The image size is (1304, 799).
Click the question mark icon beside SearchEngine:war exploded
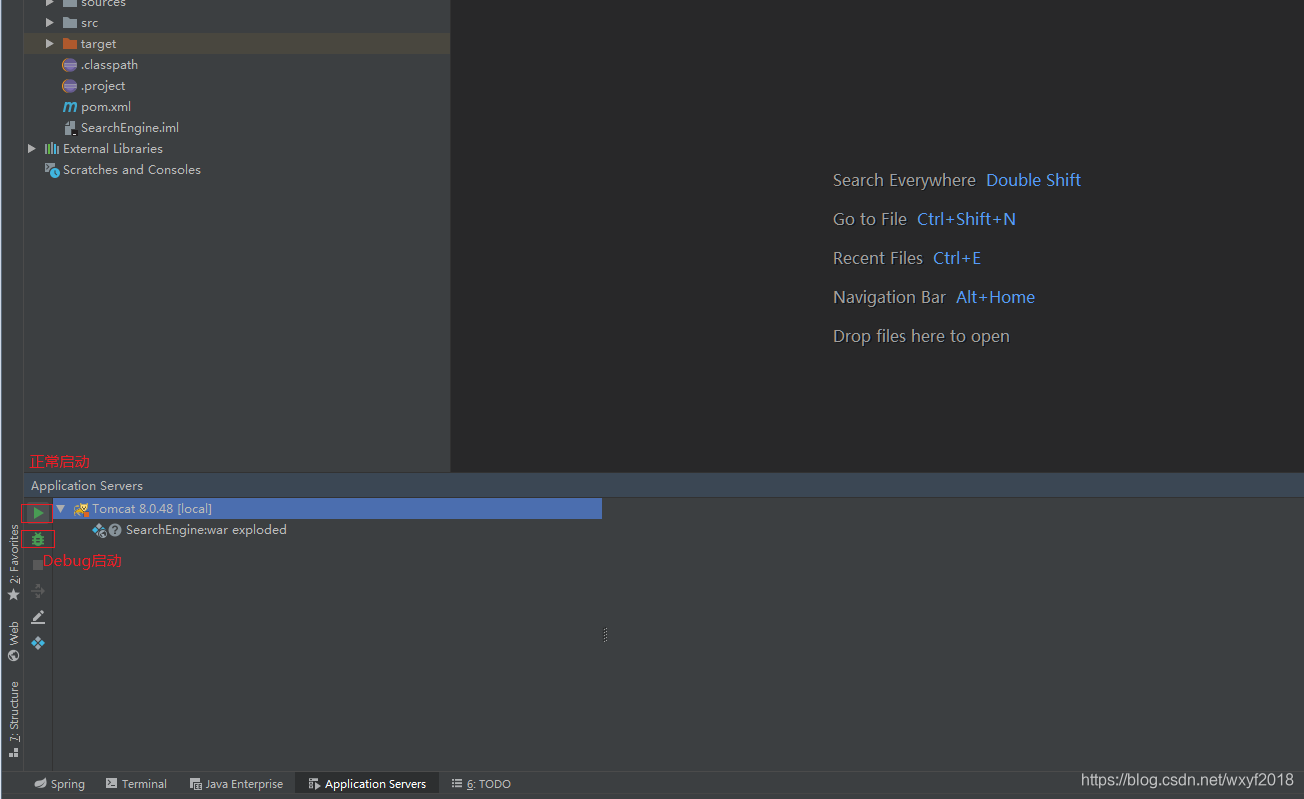tap(115, 530)
